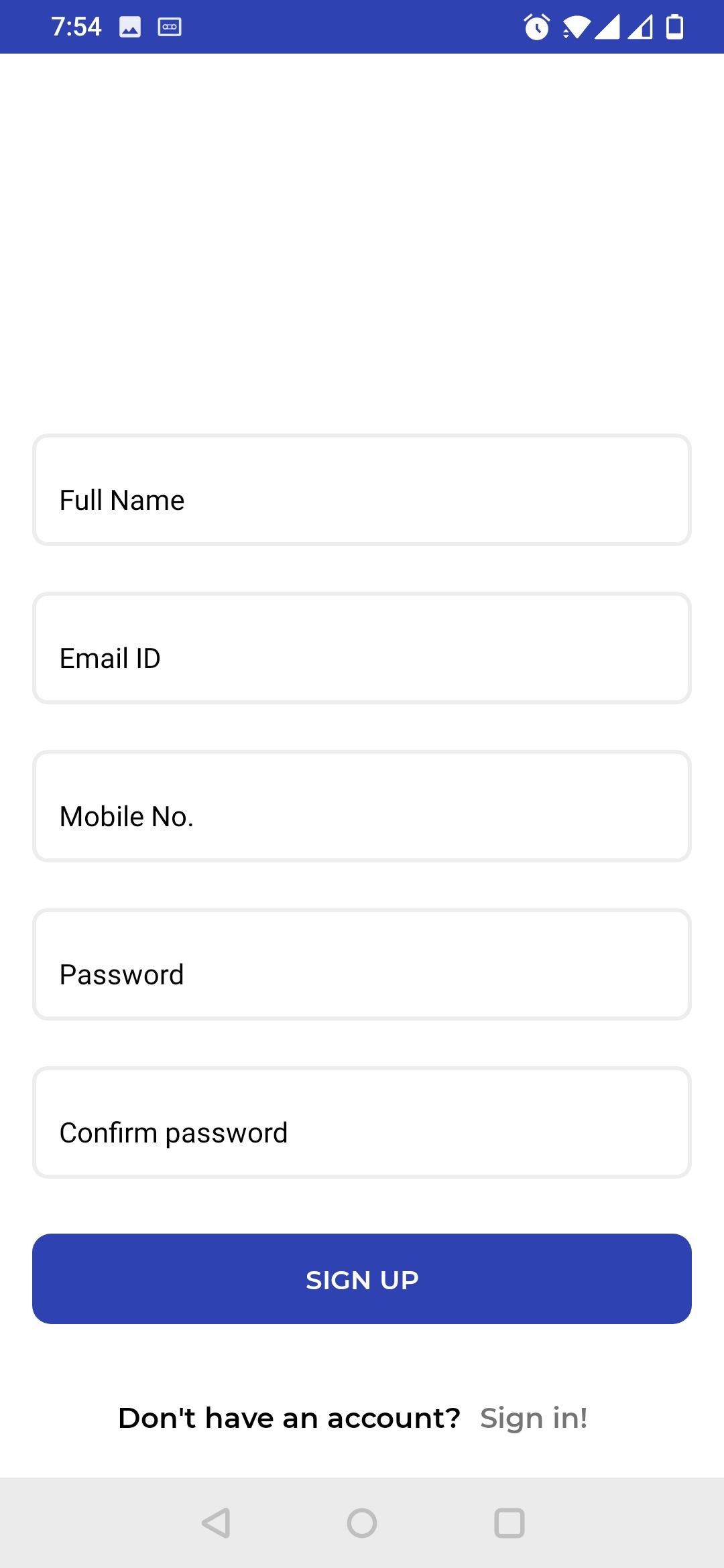The height and width of the screenshot is (1568, 724).
Task: Select the Email ID input field
Action: [x=362, y=648]
